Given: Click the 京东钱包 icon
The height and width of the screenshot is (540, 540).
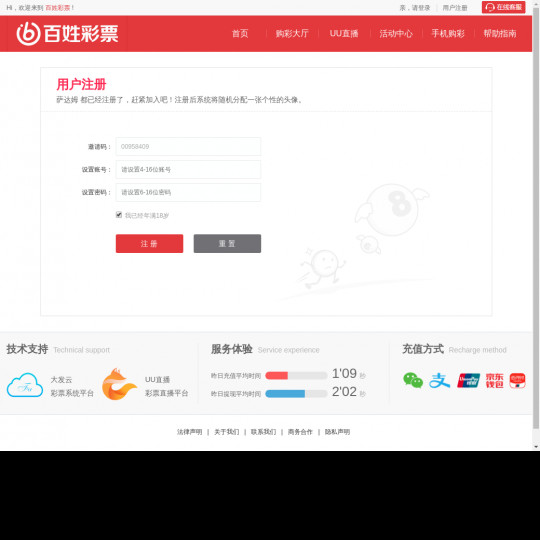Looking at the screenshot, I should 495,381.
